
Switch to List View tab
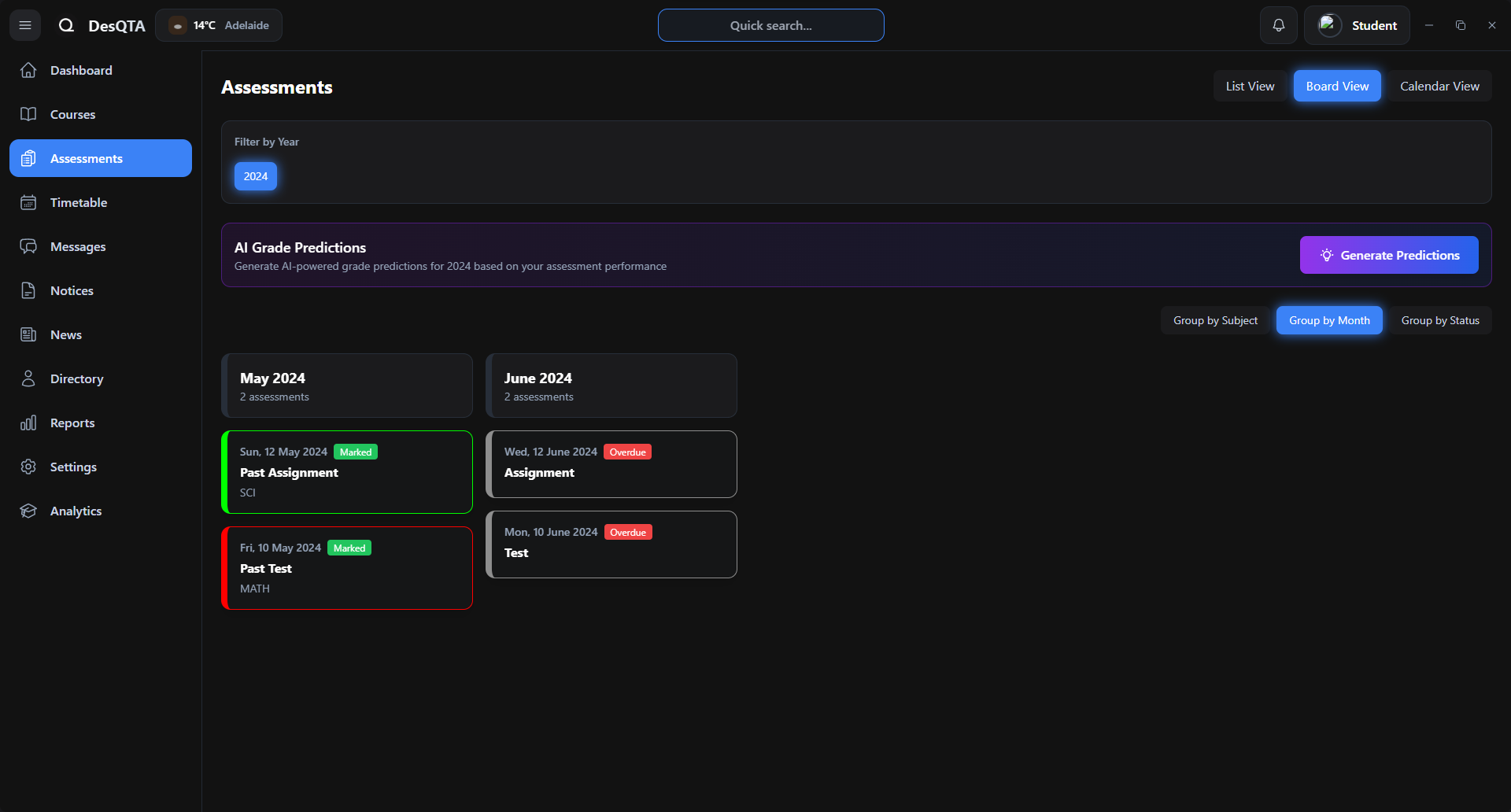1250,86
